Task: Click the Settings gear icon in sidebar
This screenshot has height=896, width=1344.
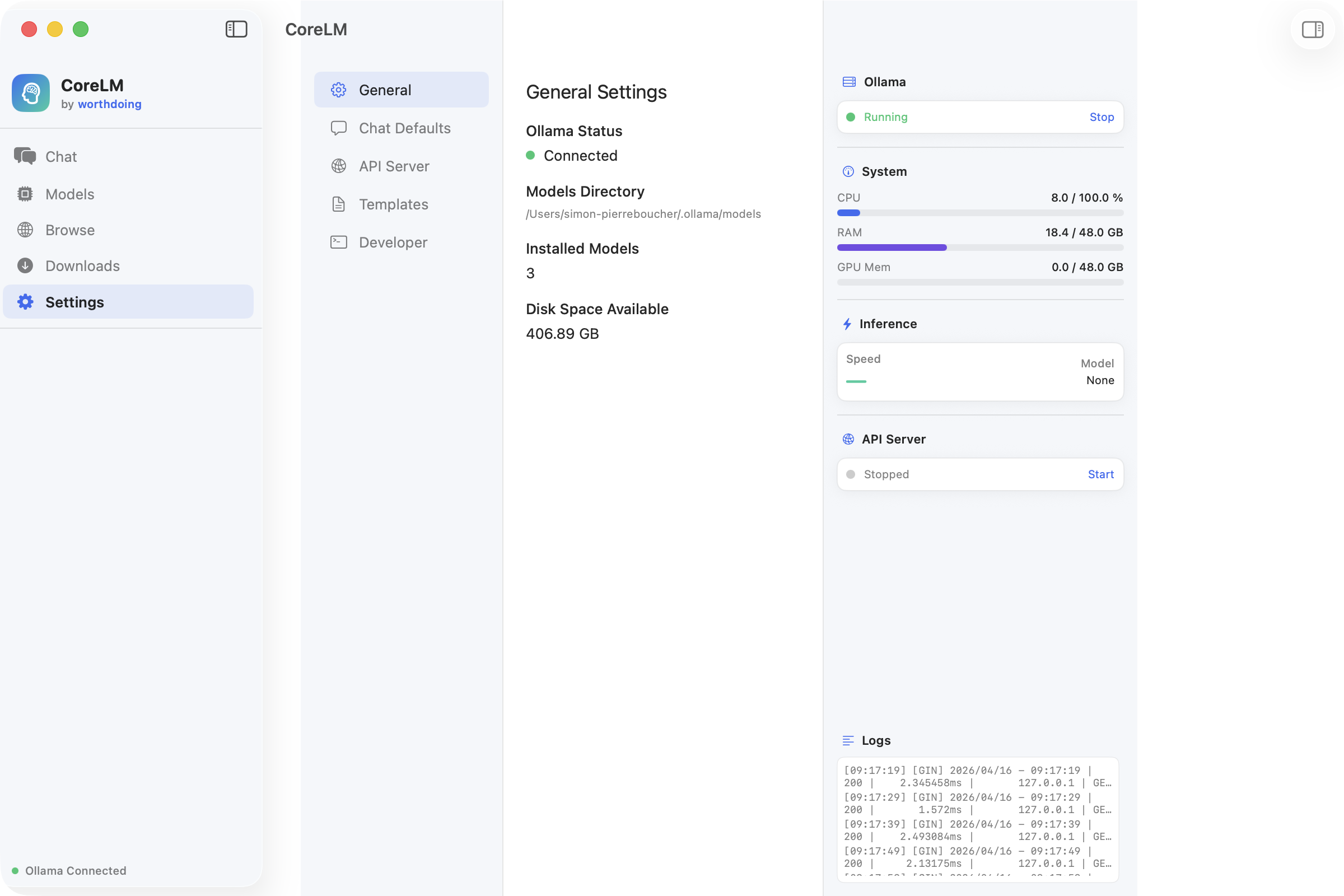Action: pos(25,302)
